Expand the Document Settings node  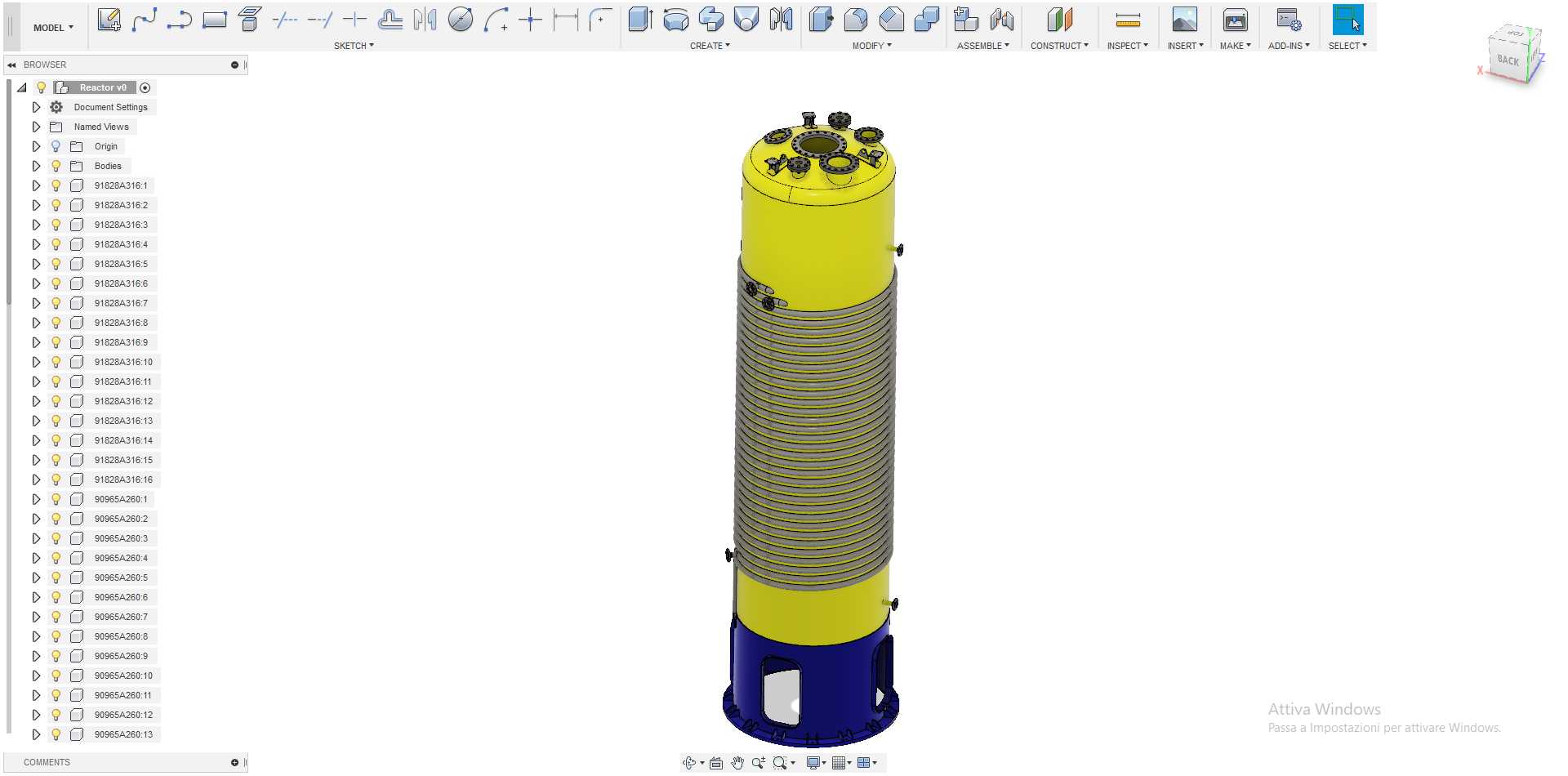pyautogui.click(x=36, y=107)
